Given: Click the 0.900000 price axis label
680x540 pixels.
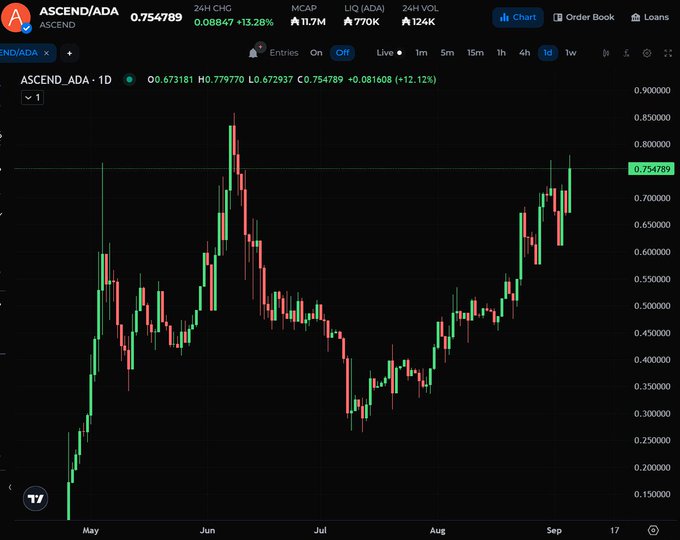Looking at the screenshot, I should coord(652,90).
